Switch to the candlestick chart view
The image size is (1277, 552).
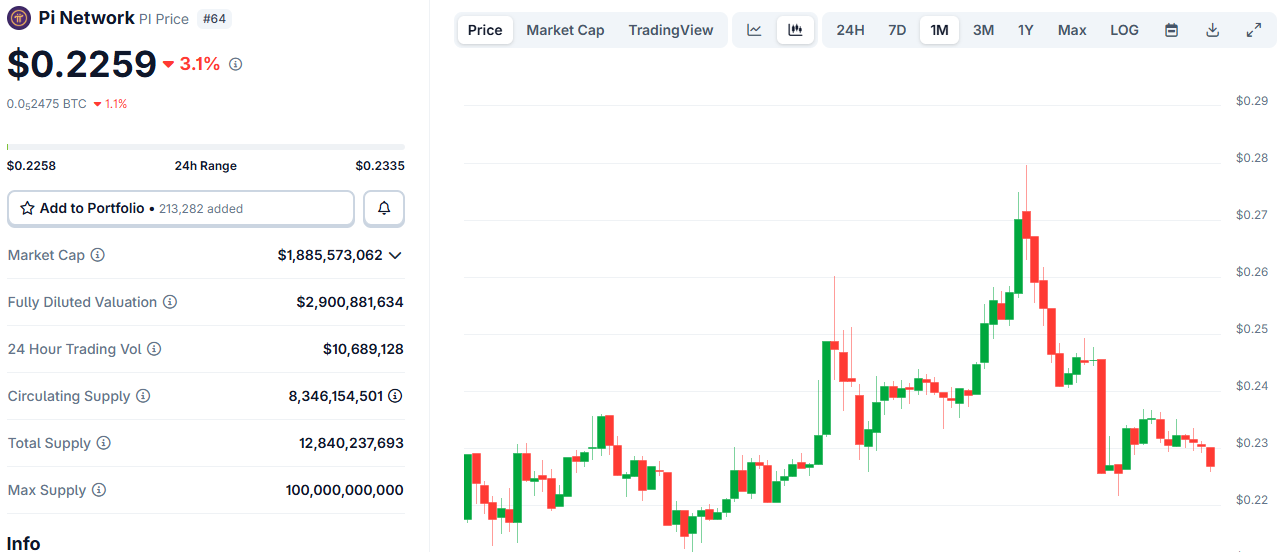point(795,30)
